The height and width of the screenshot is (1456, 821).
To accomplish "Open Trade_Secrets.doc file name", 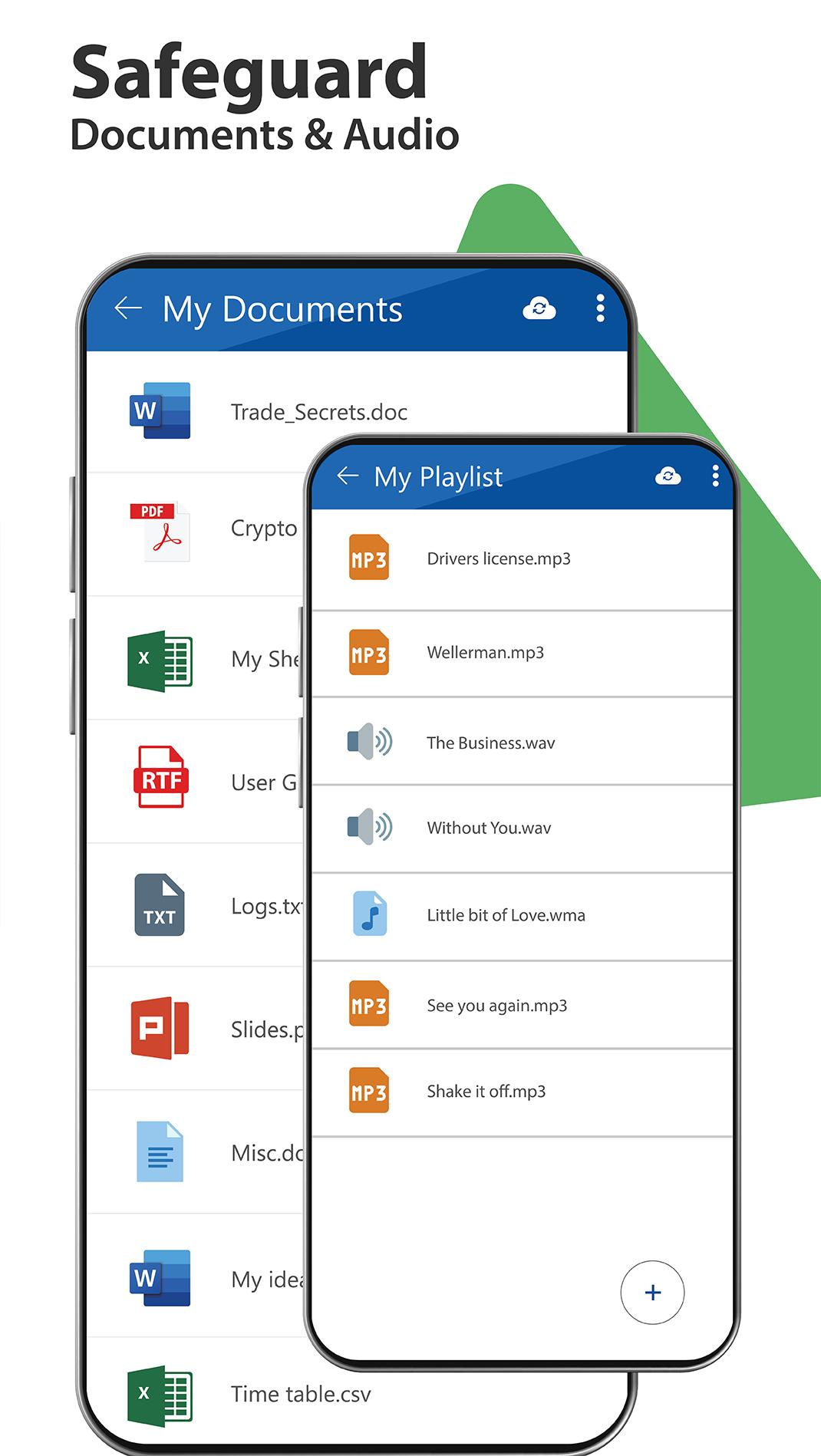I will (x=319, y=412).
